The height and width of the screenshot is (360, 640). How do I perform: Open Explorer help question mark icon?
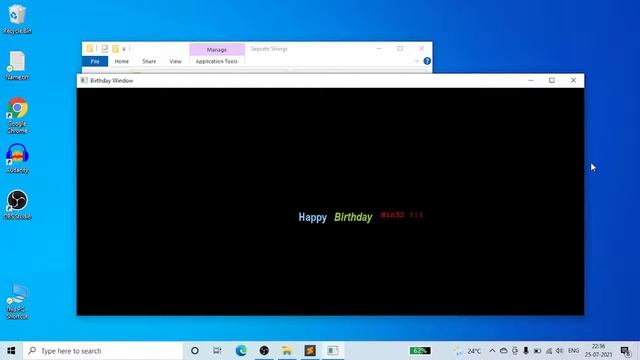pyautogui.click(x=427, y=61)
